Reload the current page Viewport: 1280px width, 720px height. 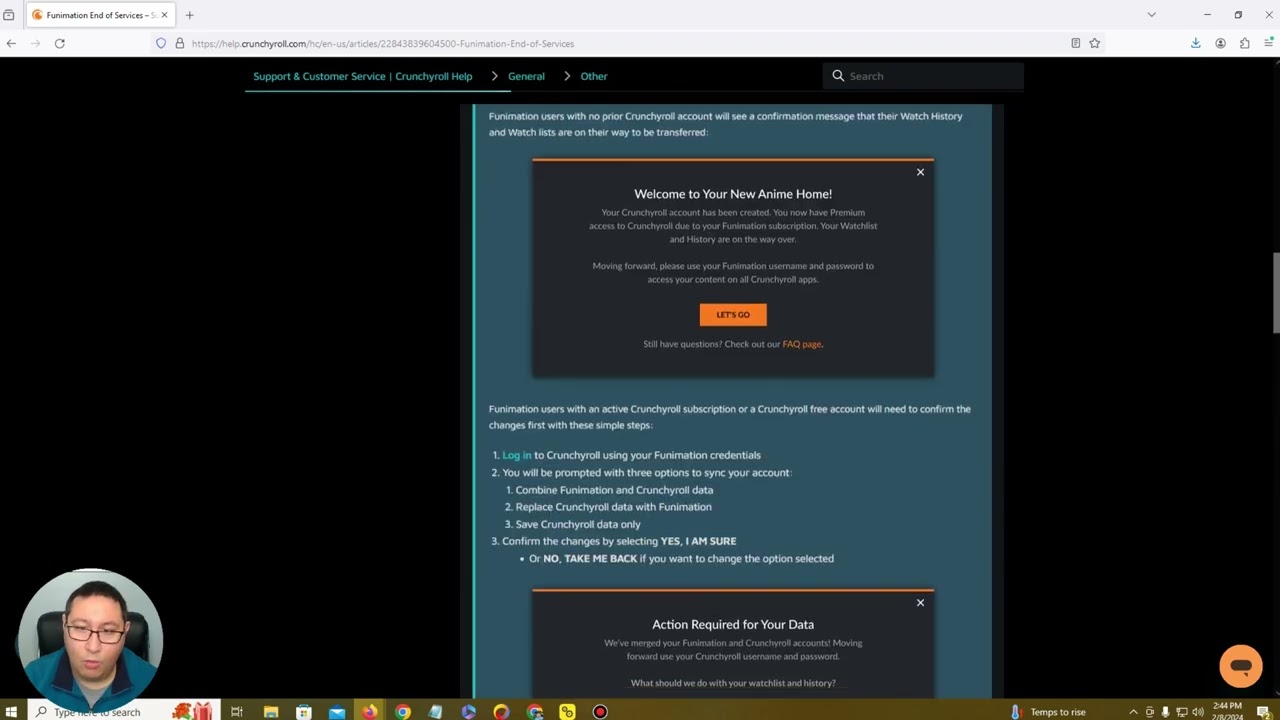60,43
